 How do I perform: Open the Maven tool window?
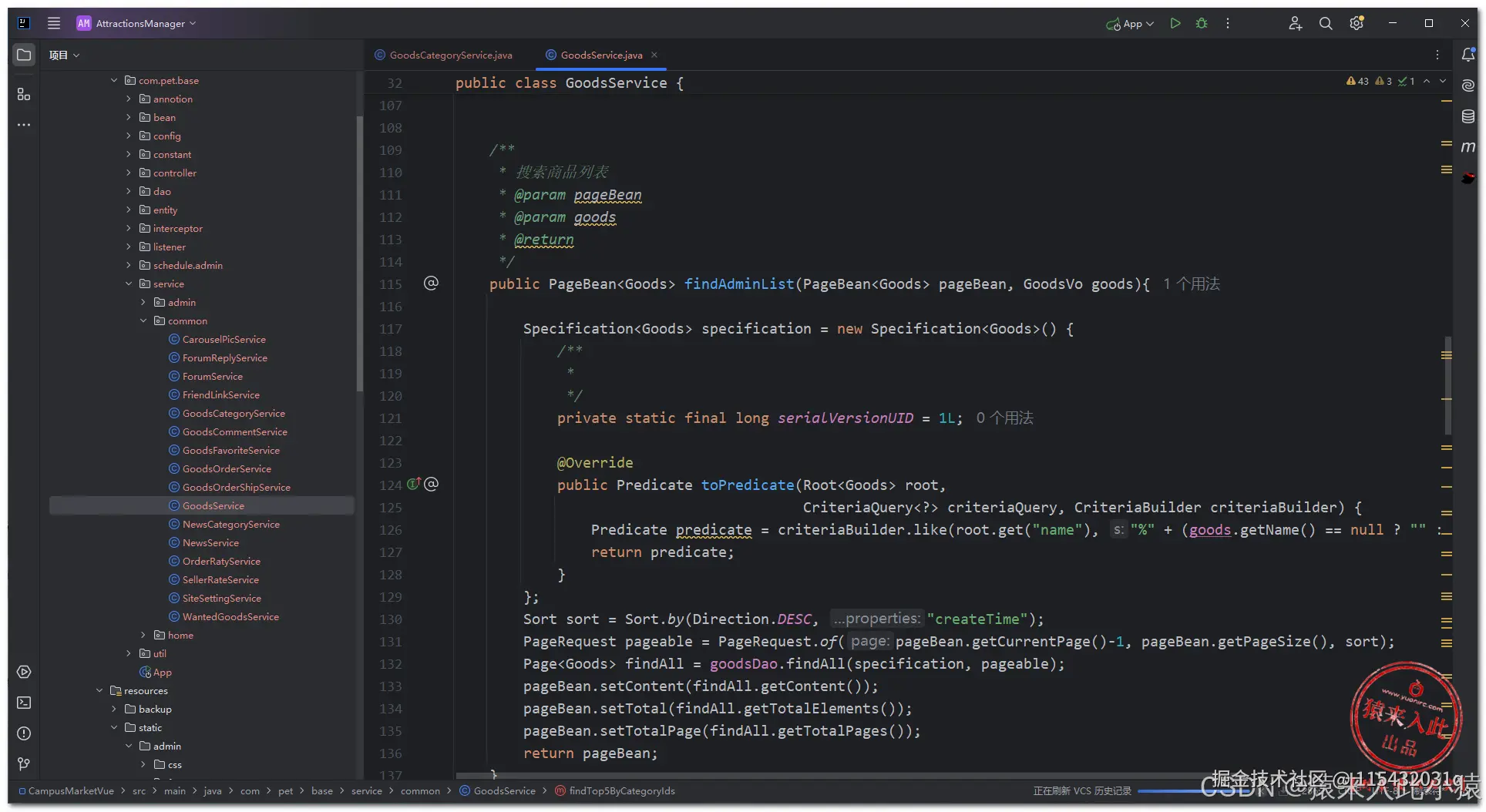click(x=1468, y=147)
